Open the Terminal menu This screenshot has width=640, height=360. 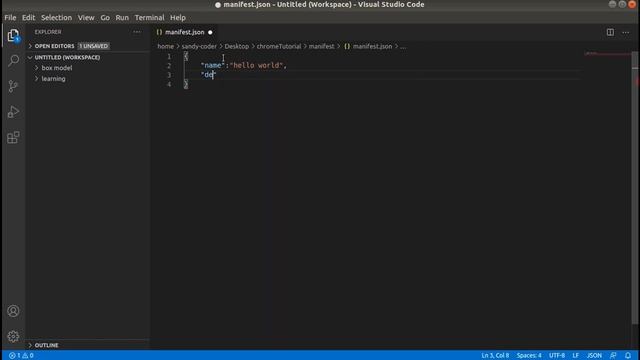coord(149,18)
